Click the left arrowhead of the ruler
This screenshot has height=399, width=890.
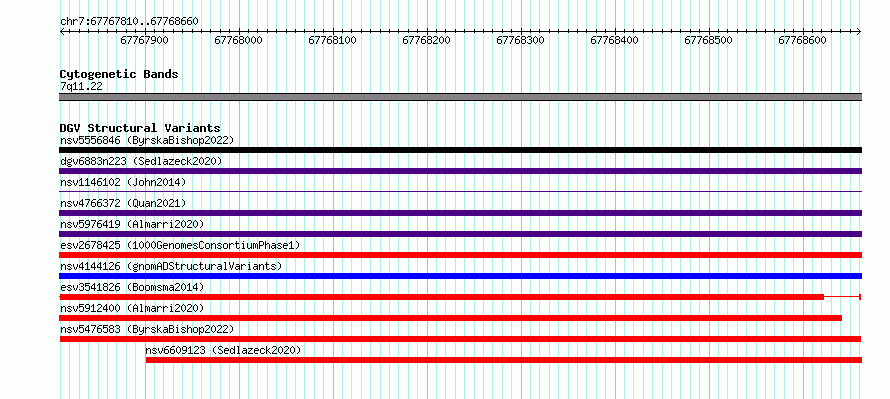click(62, 32)
